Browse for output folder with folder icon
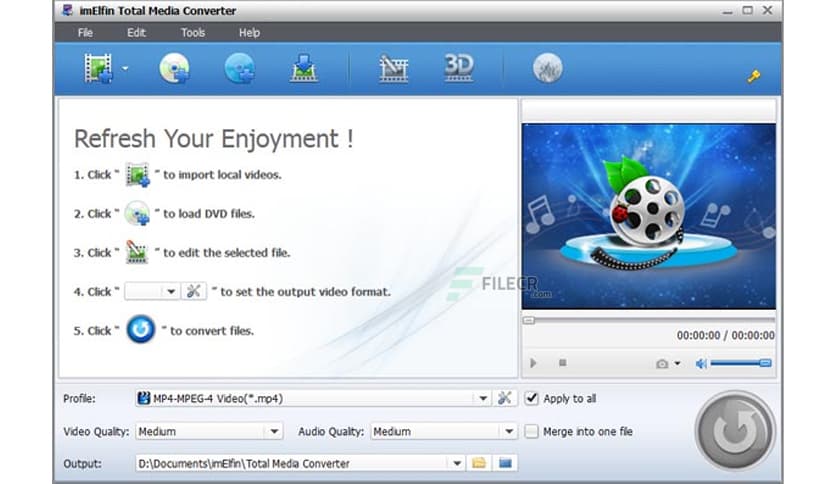Screen dimensions: 836x484 pyautogui.click(x=479, y=463)
